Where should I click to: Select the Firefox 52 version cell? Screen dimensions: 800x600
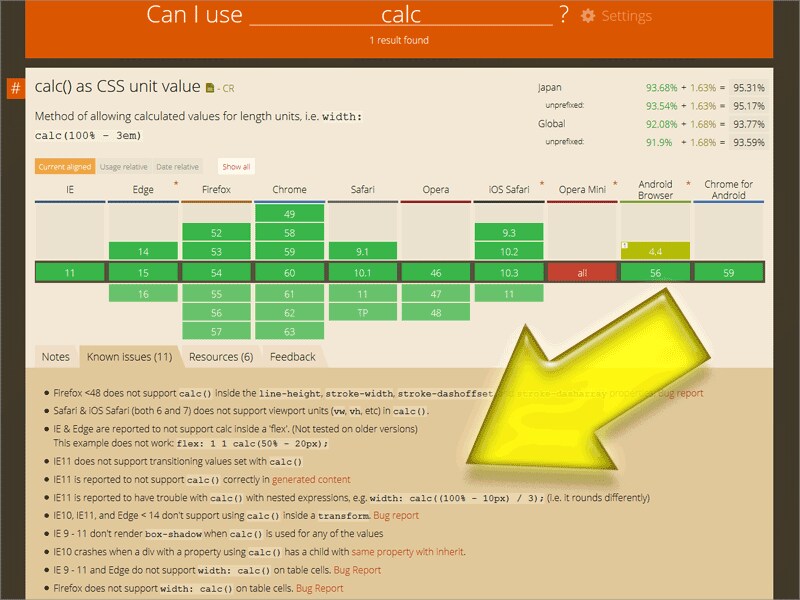point(216,233)
